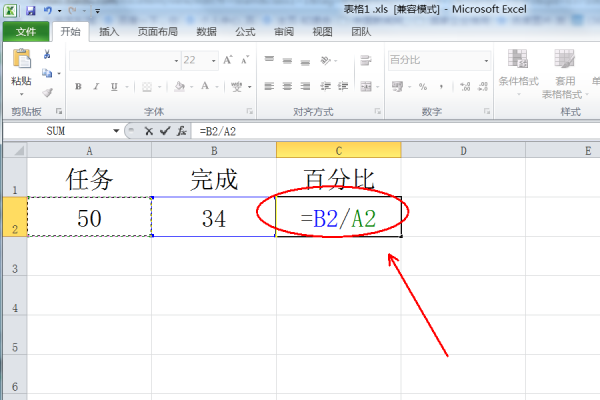
Task: Align text to the left
Action: pyautogui.click(x=269, y=87)
